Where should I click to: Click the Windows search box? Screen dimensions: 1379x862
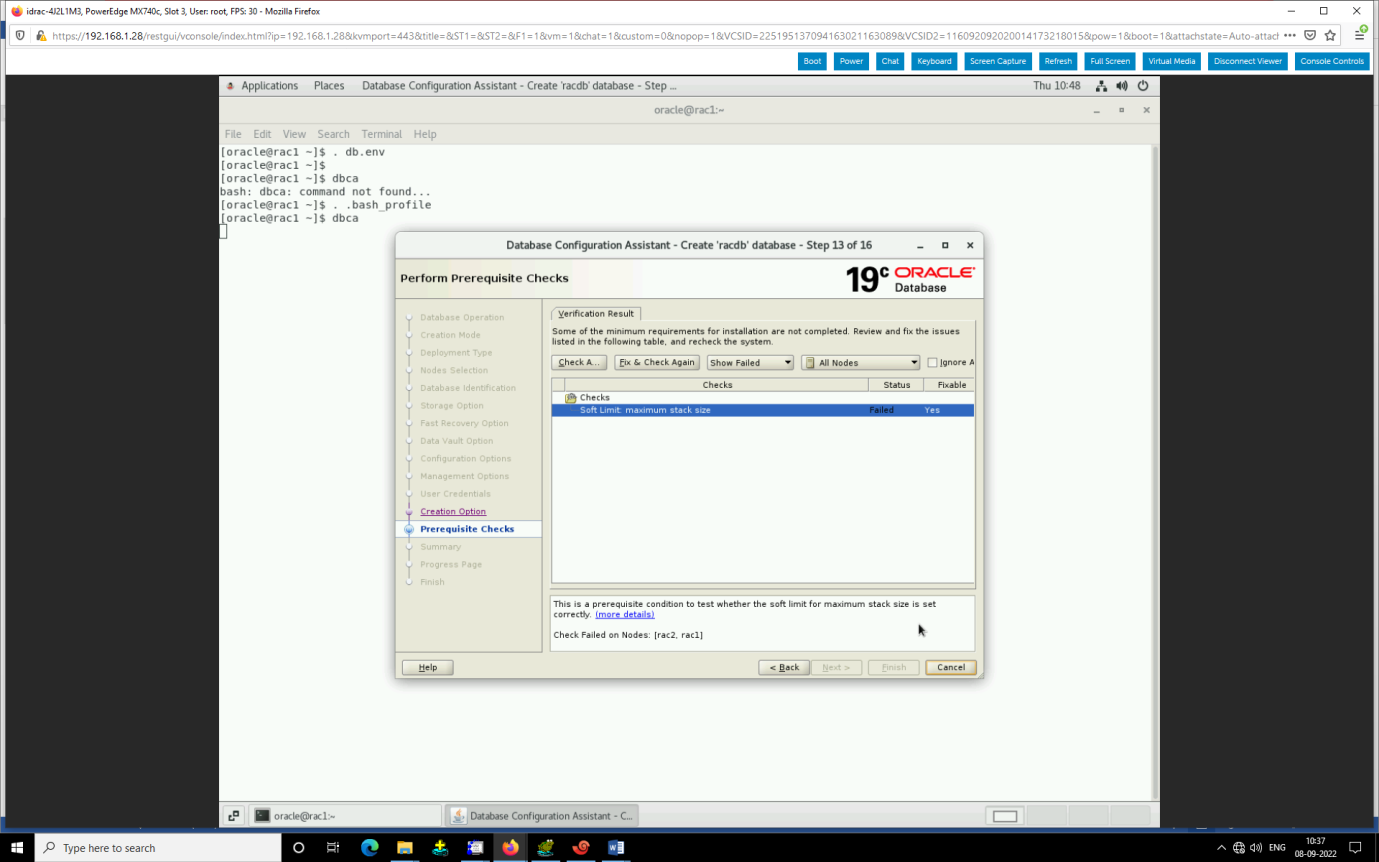(x=158, y=847)
